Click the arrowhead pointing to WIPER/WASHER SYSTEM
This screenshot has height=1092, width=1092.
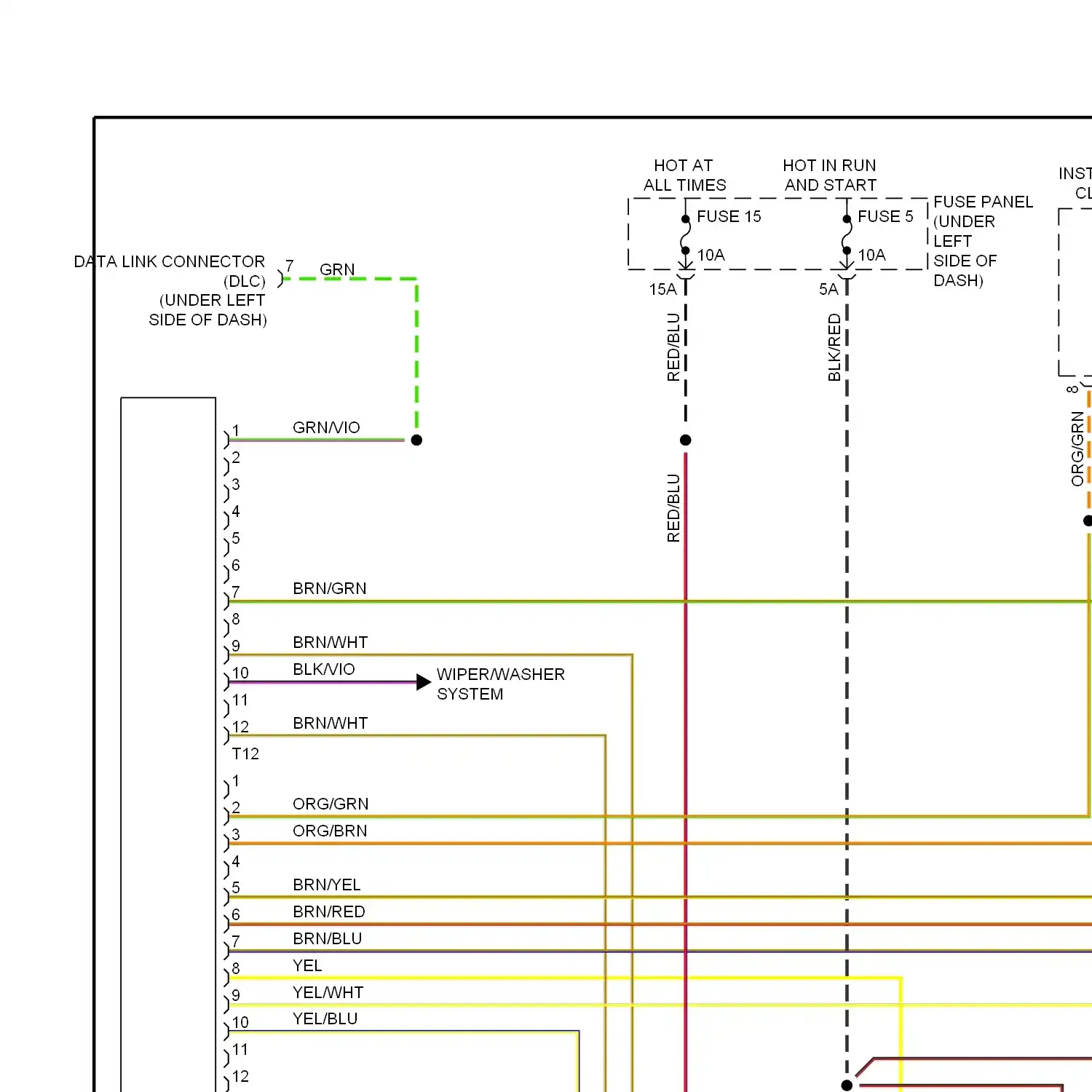click(x=424, y=682)
